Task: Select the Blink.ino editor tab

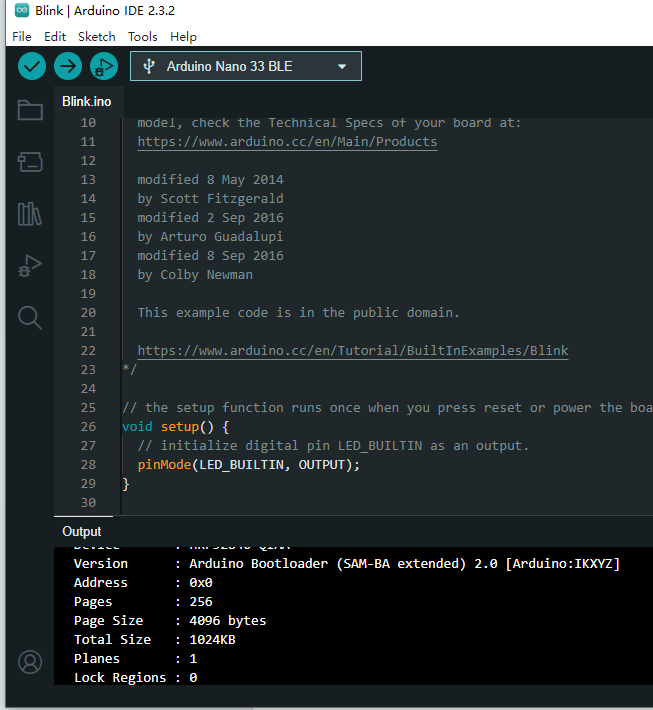Action: (87, 101)
